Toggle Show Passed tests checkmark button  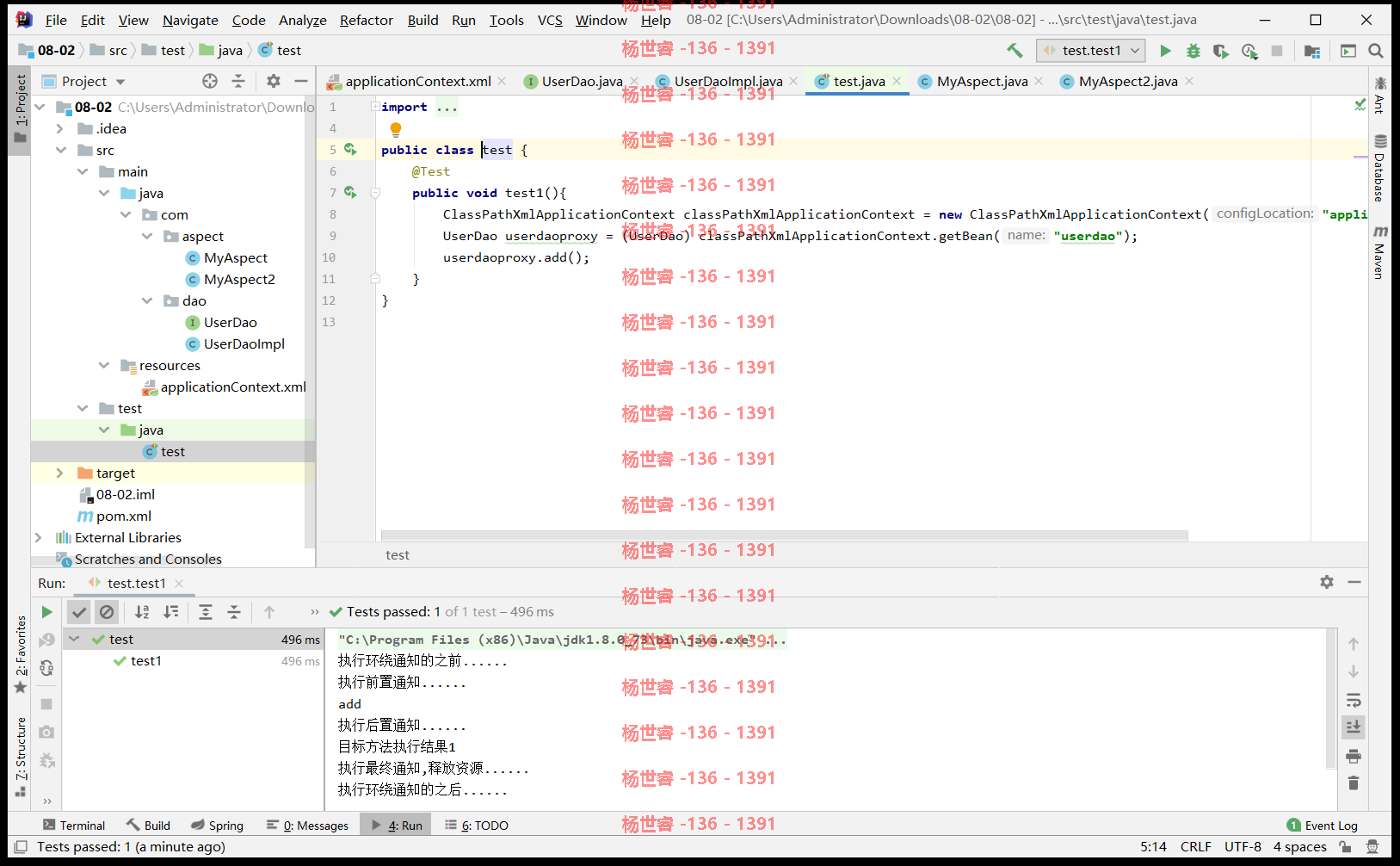(x=79, y=612)
